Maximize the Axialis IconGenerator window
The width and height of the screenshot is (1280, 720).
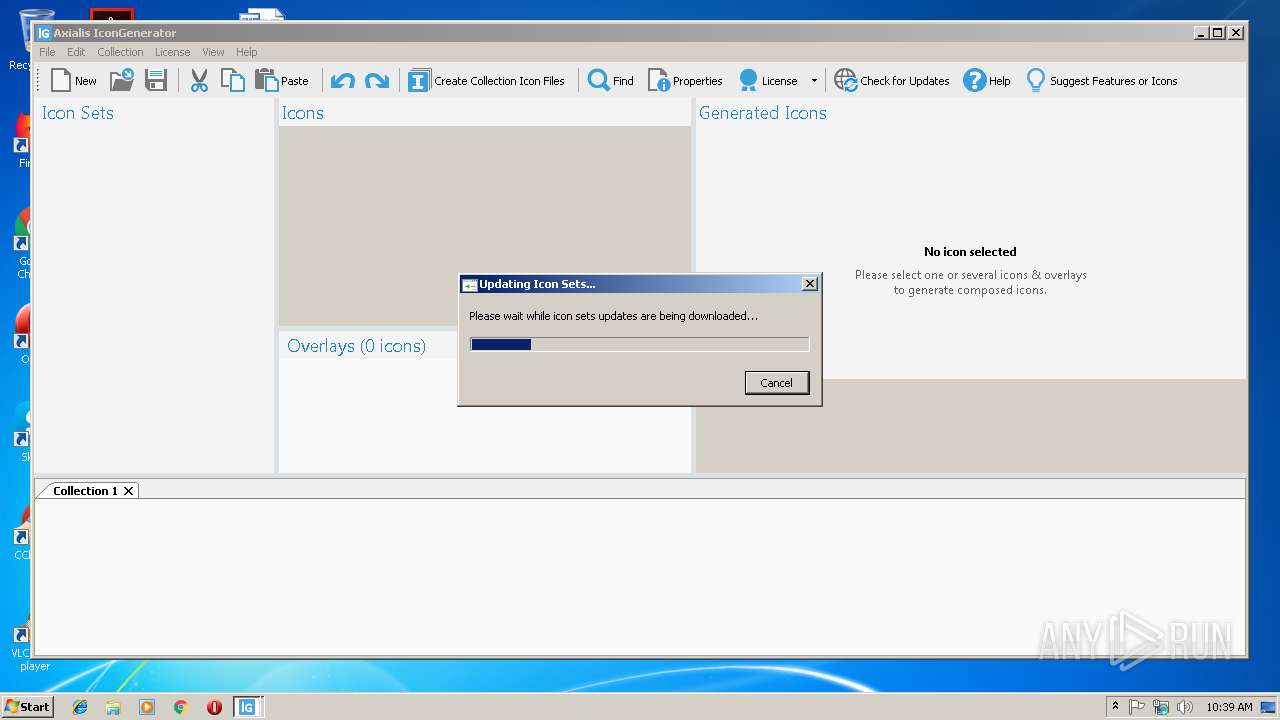coord(1217,33)
